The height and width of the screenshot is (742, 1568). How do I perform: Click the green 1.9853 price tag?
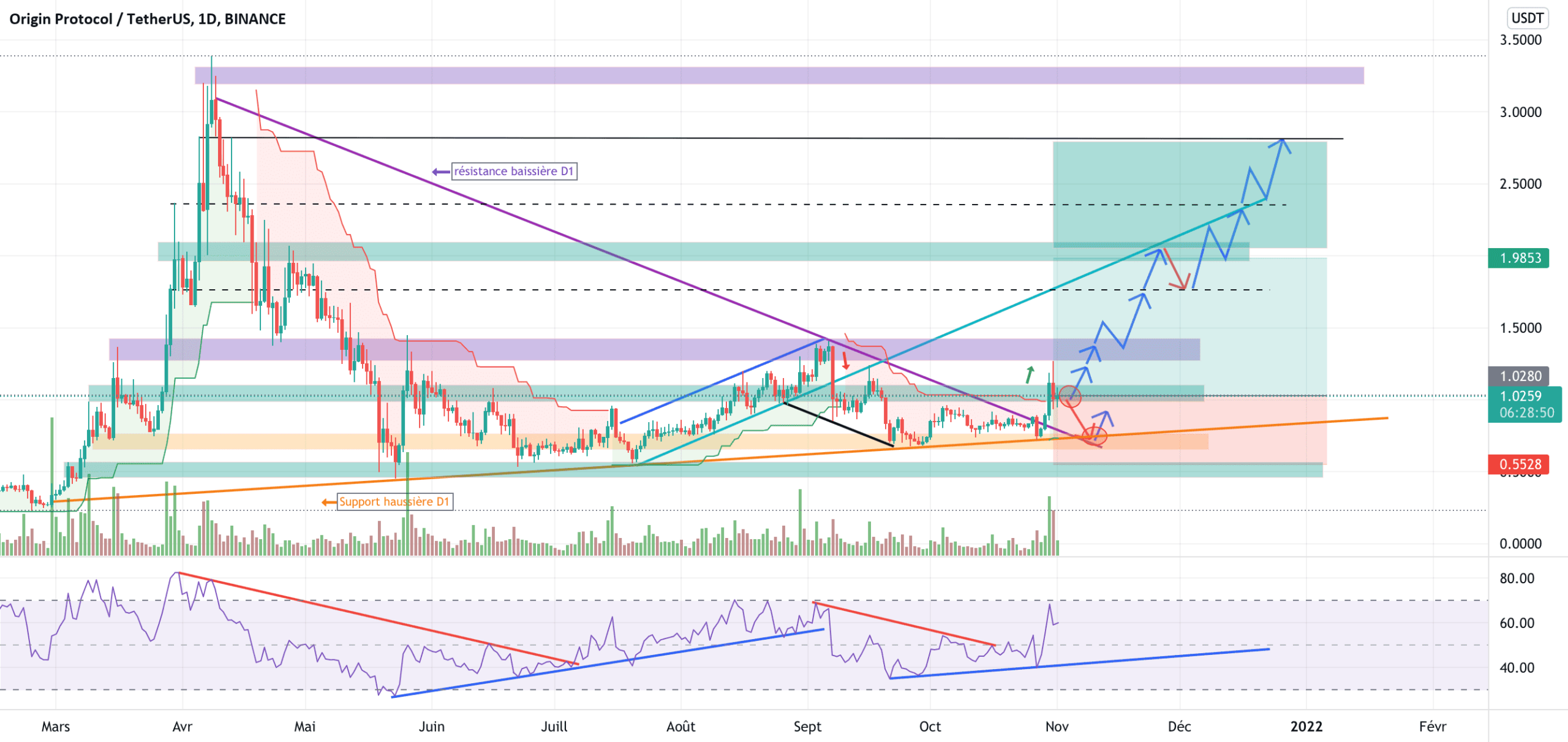pos(1518,258)
